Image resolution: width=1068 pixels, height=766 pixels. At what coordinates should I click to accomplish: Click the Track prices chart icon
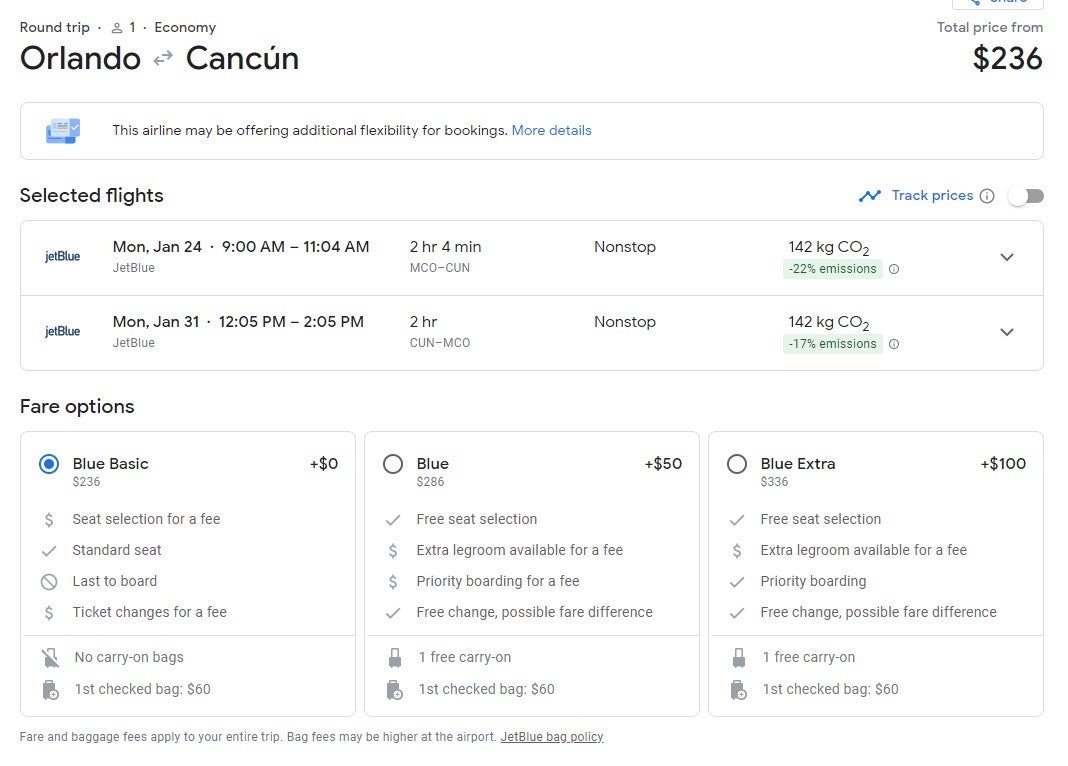(x=869, y=196)
